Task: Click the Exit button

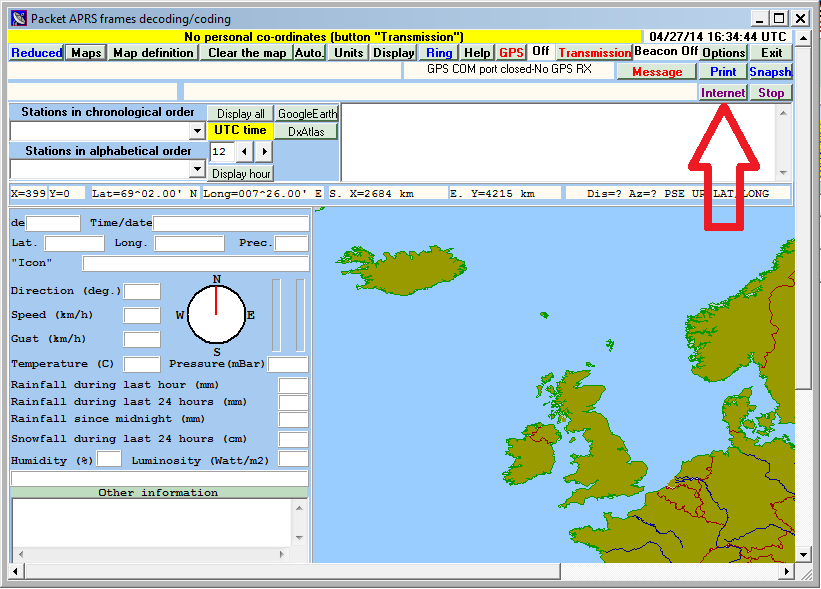Action: 771,53
